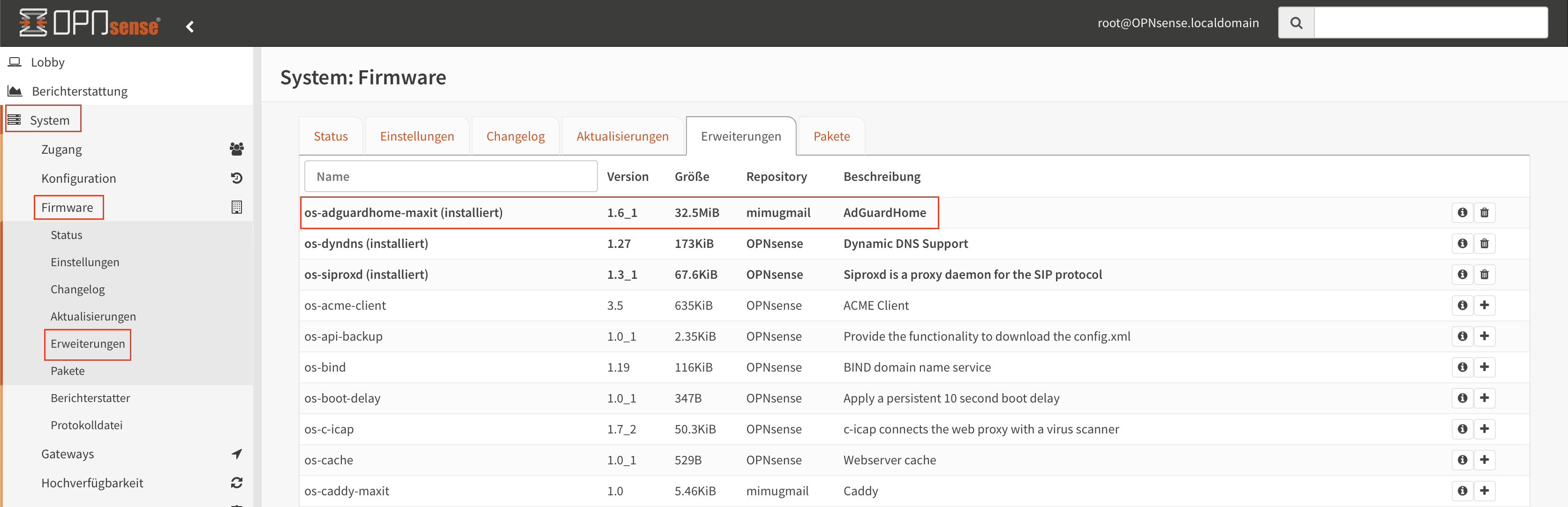
Task: Focus the top search text box
Action: click(x=1430, y=23)
